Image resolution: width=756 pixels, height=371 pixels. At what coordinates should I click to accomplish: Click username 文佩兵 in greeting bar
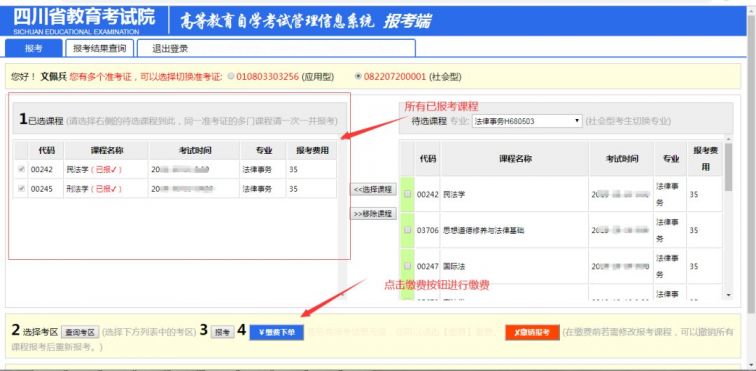(x=54, y=77)
